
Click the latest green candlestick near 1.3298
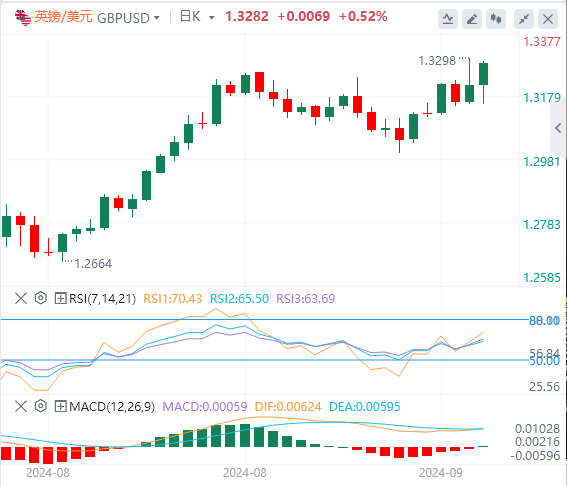(x=483, y=74)
